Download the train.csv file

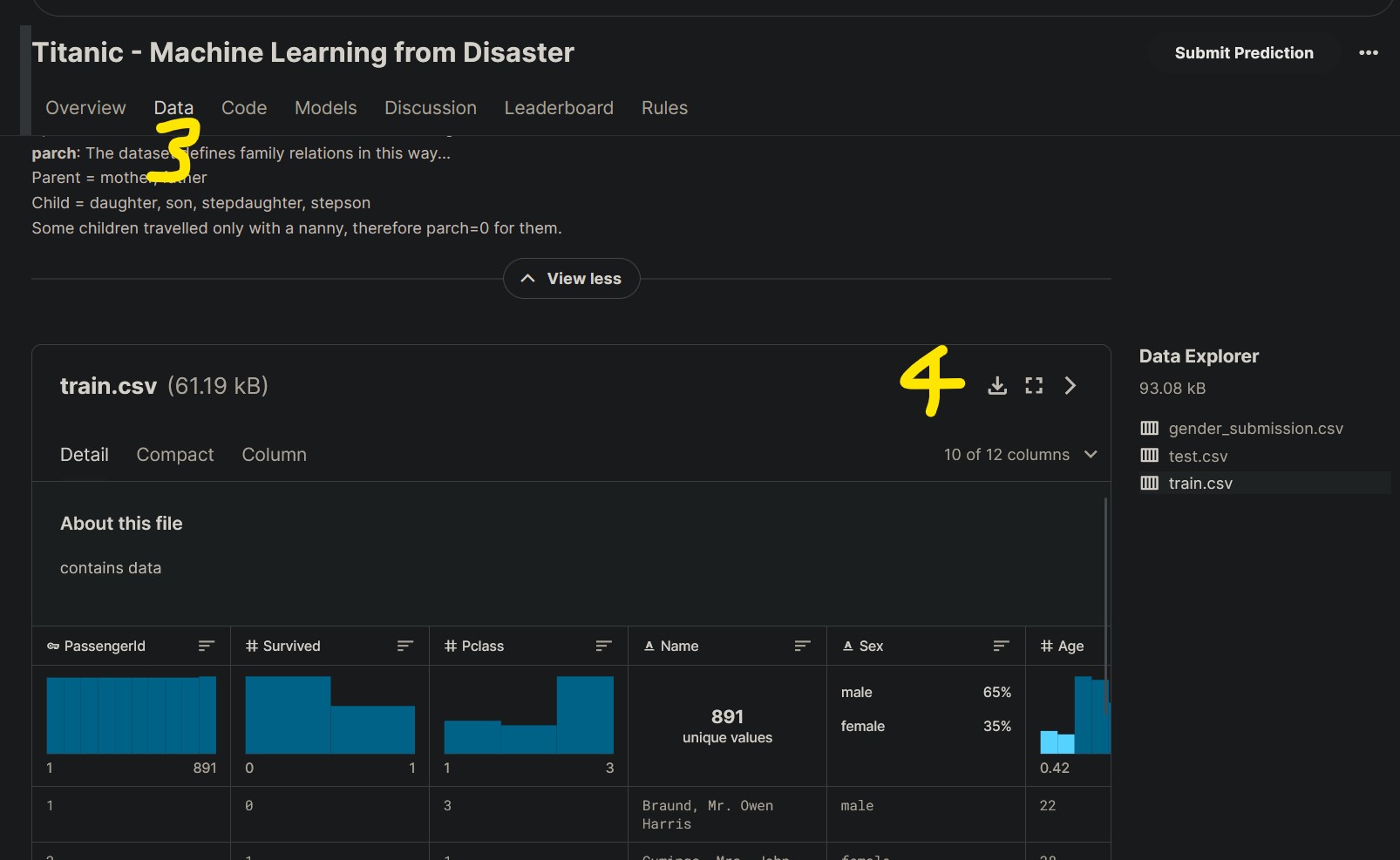(997, 385)
